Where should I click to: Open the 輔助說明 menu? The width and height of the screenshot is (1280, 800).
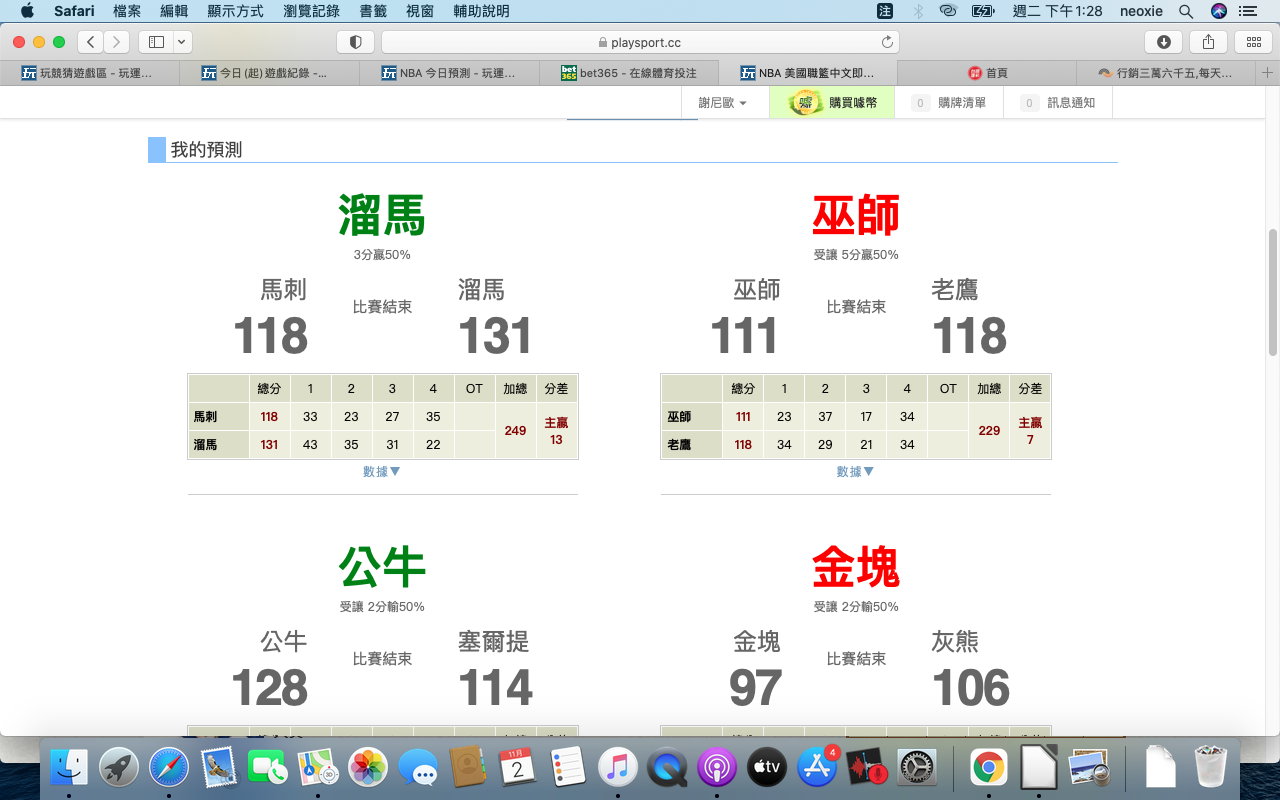[481, 11]
